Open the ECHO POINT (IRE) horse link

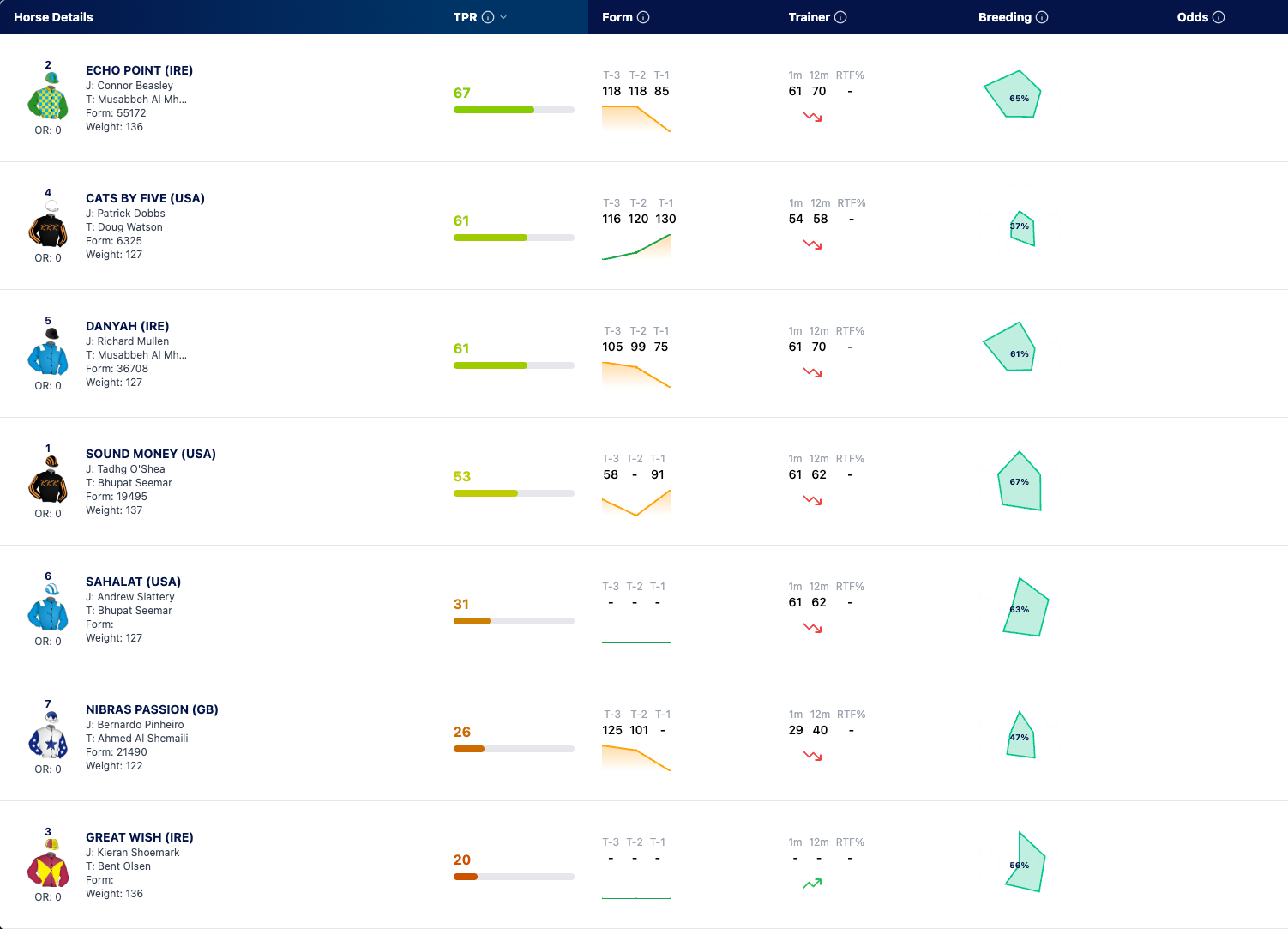pyautogui.click(x=139, y=70)
